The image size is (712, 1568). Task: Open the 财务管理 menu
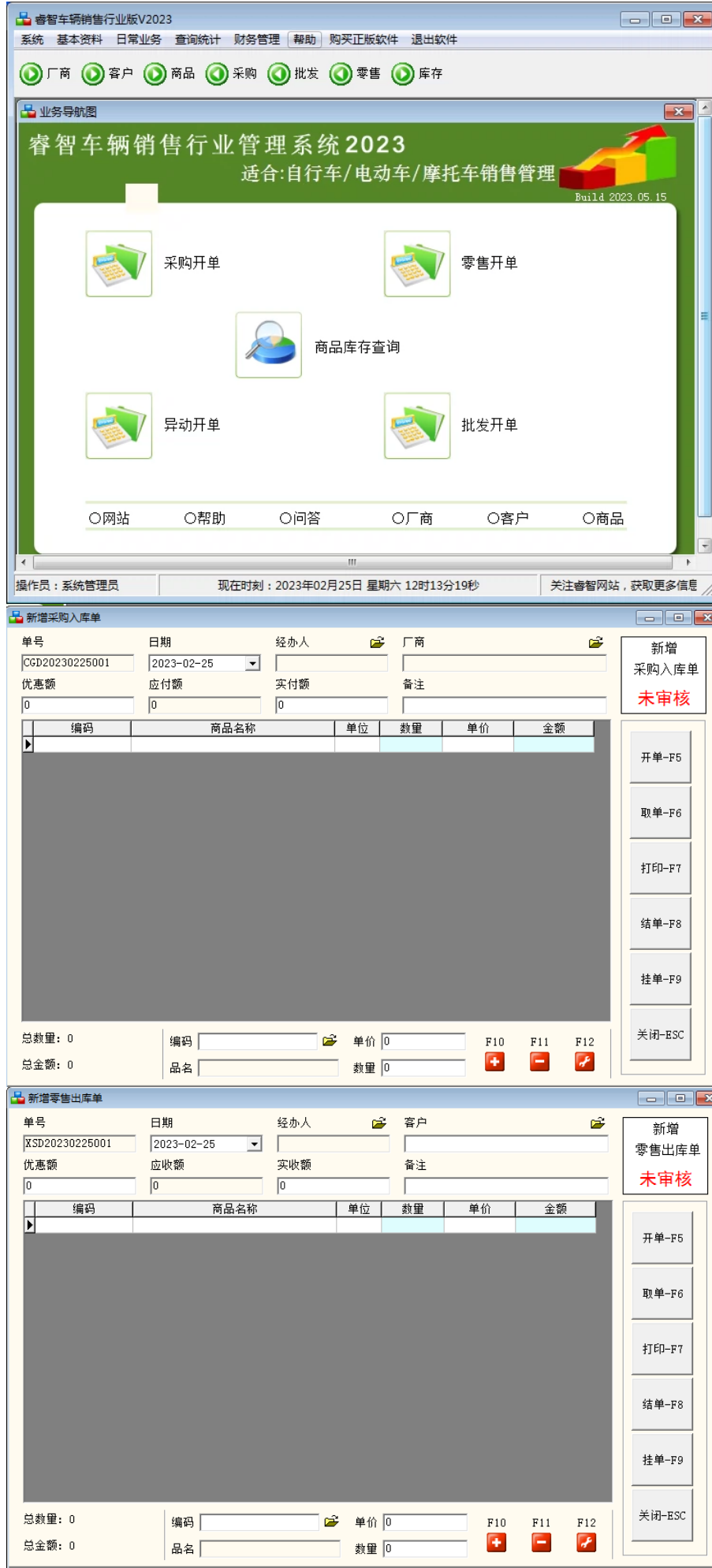(x=257, y=39)
